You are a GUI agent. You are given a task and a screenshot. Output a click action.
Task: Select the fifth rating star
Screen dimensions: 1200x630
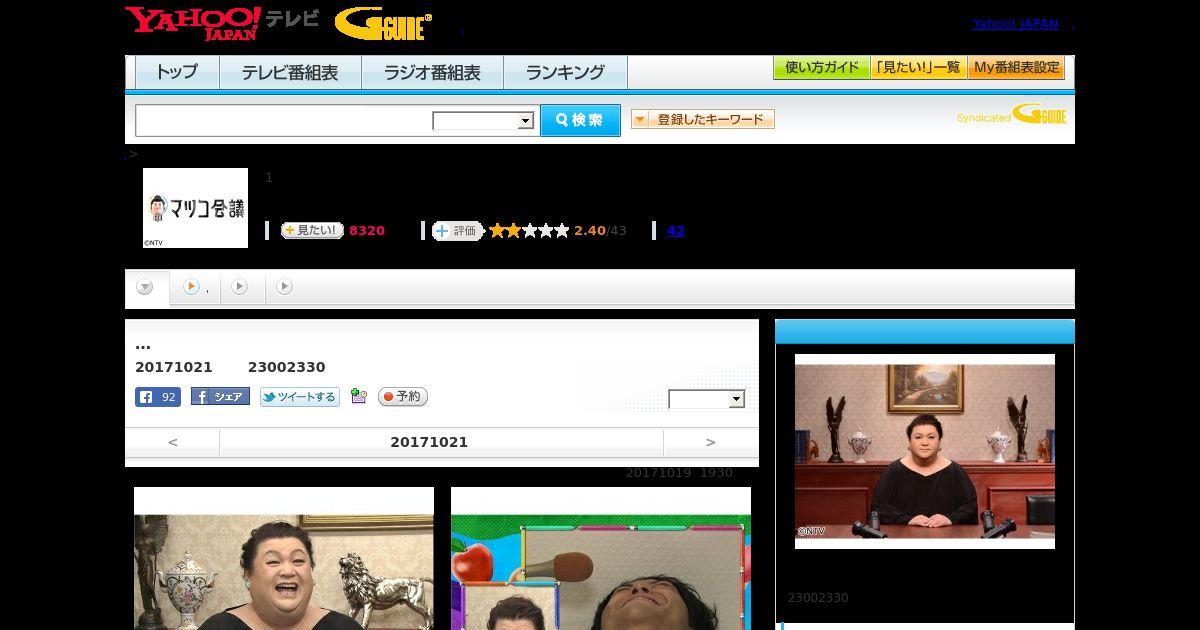tap(561, 231)
